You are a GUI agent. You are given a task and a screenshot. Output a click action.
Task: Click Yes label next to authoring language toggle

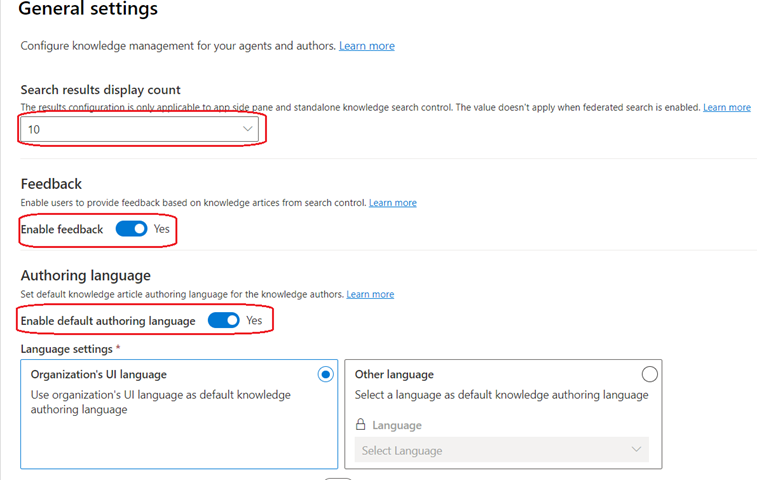254,320
